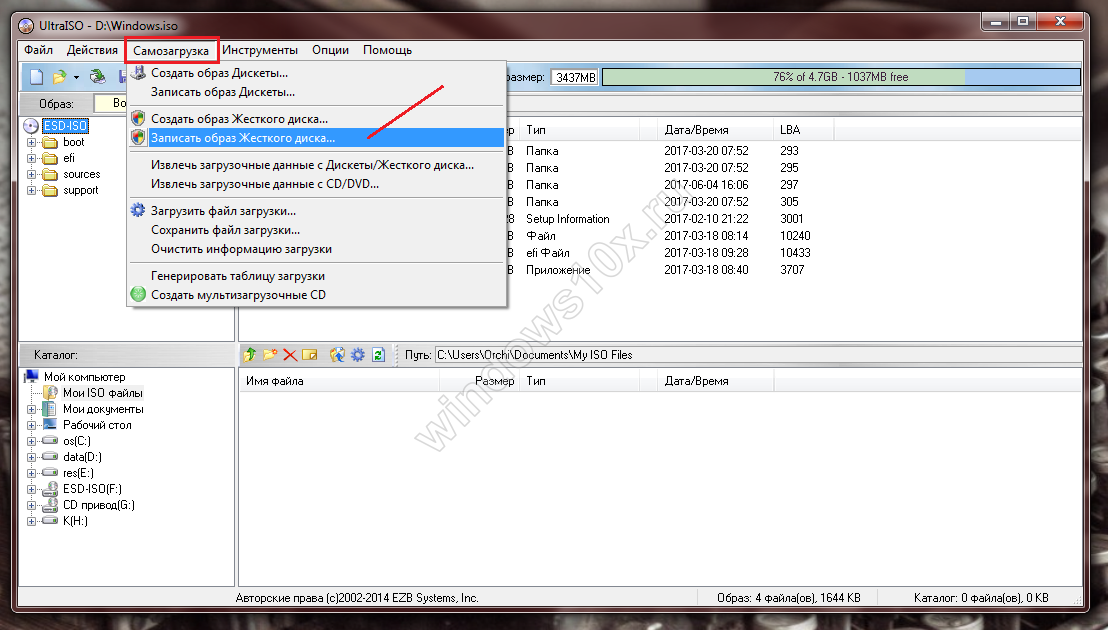
Task: Expand the boot folder node
Action: [x=31, y=142]
